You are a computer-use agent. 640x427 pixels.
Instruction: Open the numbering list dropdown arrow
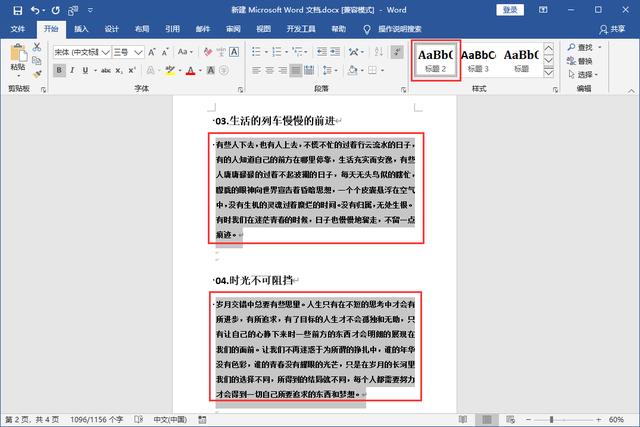click(x=287, y=52)
